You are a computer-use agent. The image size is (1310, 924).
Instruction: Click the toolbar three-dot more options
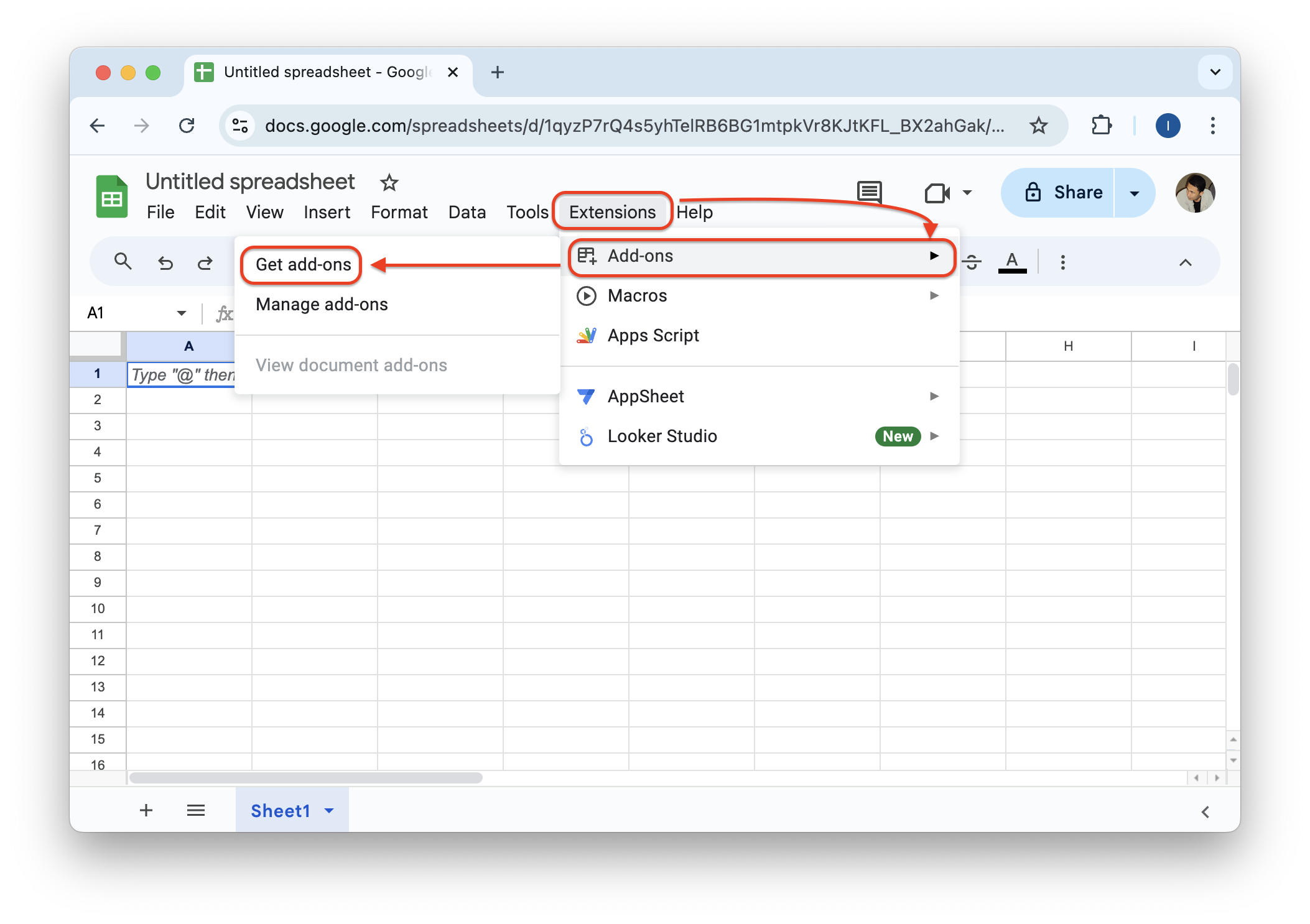tap(1062, 262)
